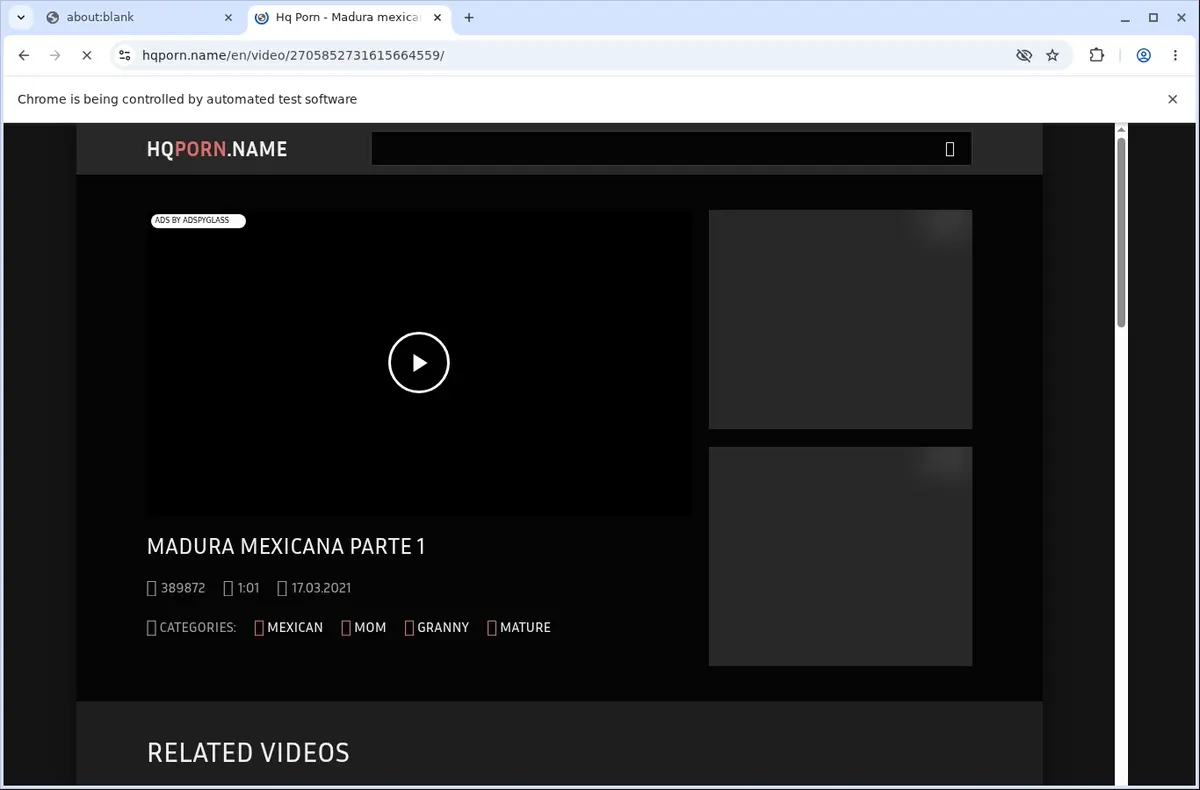
Task: Open the Mom category link
Action: click(364, 628)
